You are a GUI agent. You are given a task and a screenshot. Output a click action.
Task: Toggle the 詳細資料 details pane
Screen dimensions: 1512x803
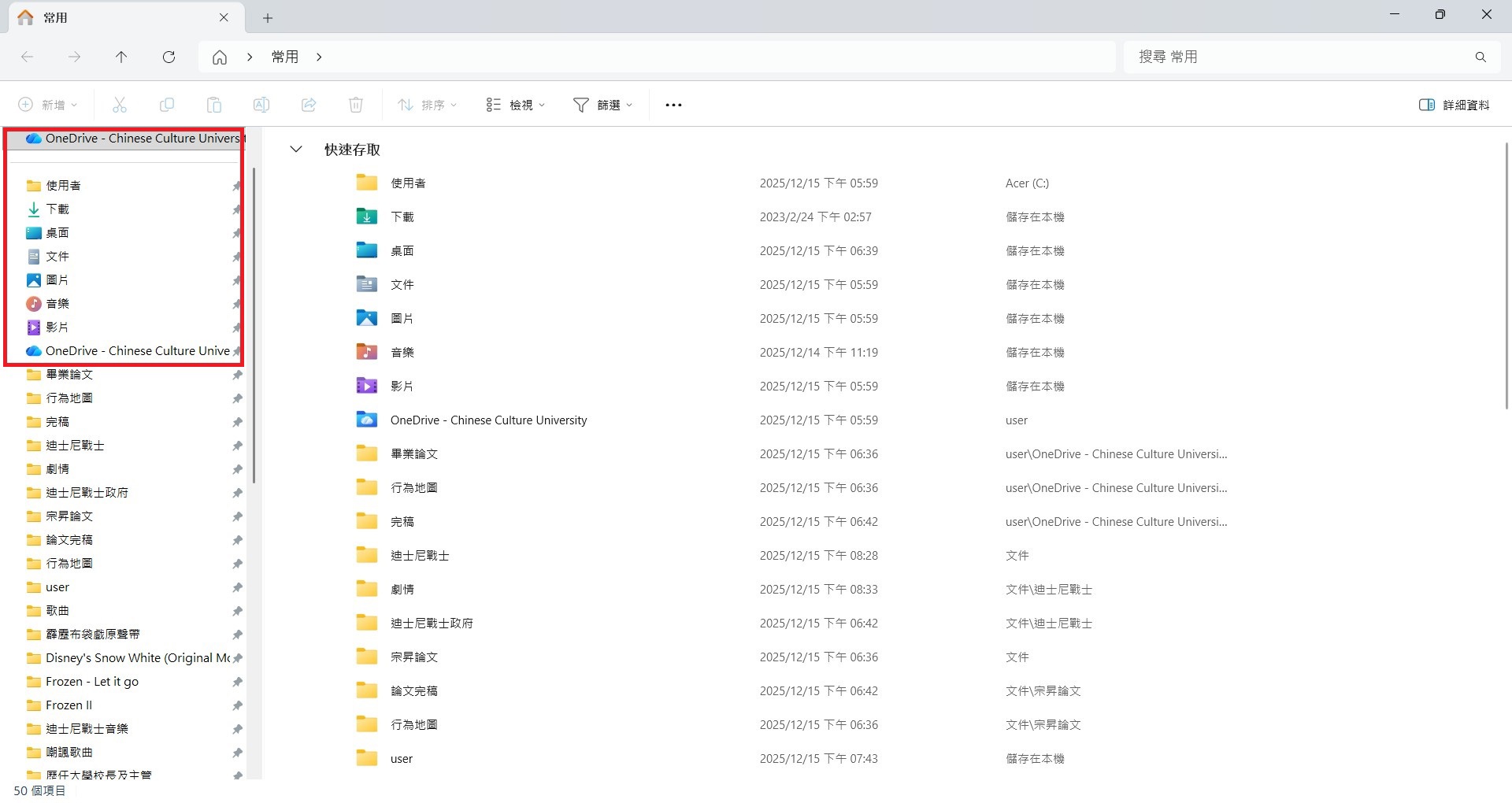tap(1454, 105)
